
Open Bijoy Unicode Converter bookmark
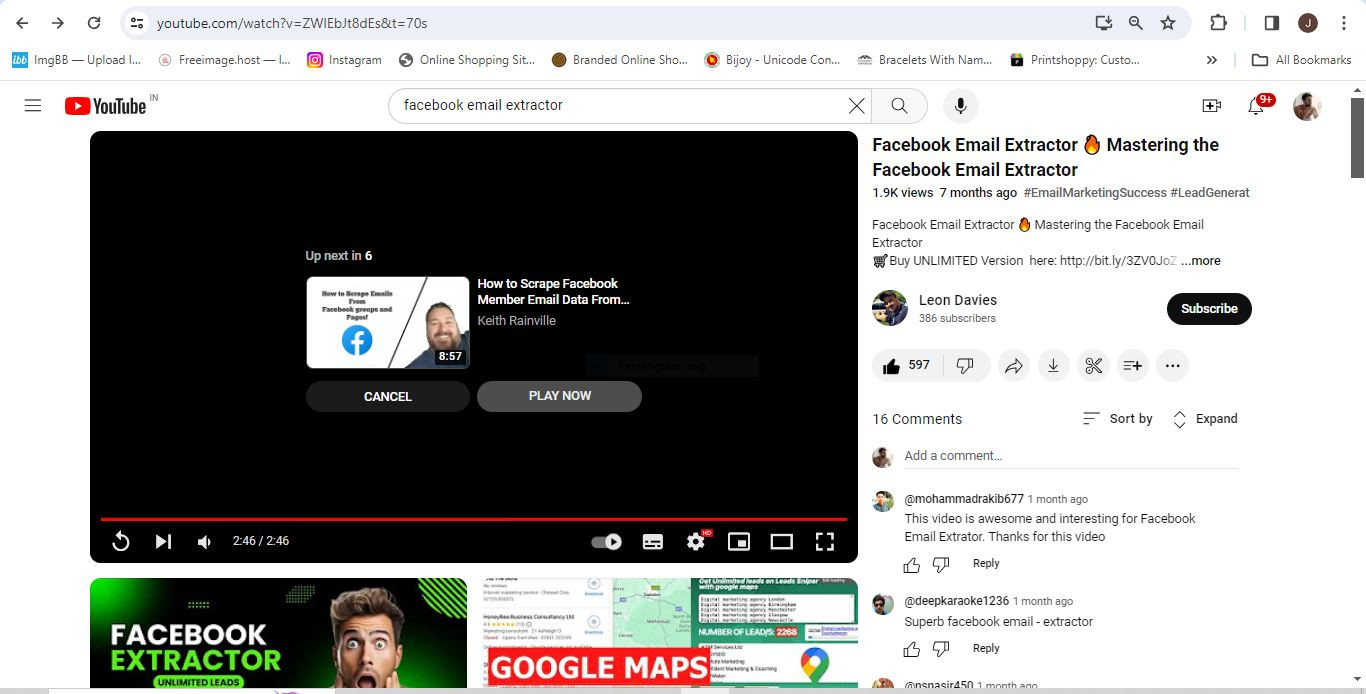[772, 60]
